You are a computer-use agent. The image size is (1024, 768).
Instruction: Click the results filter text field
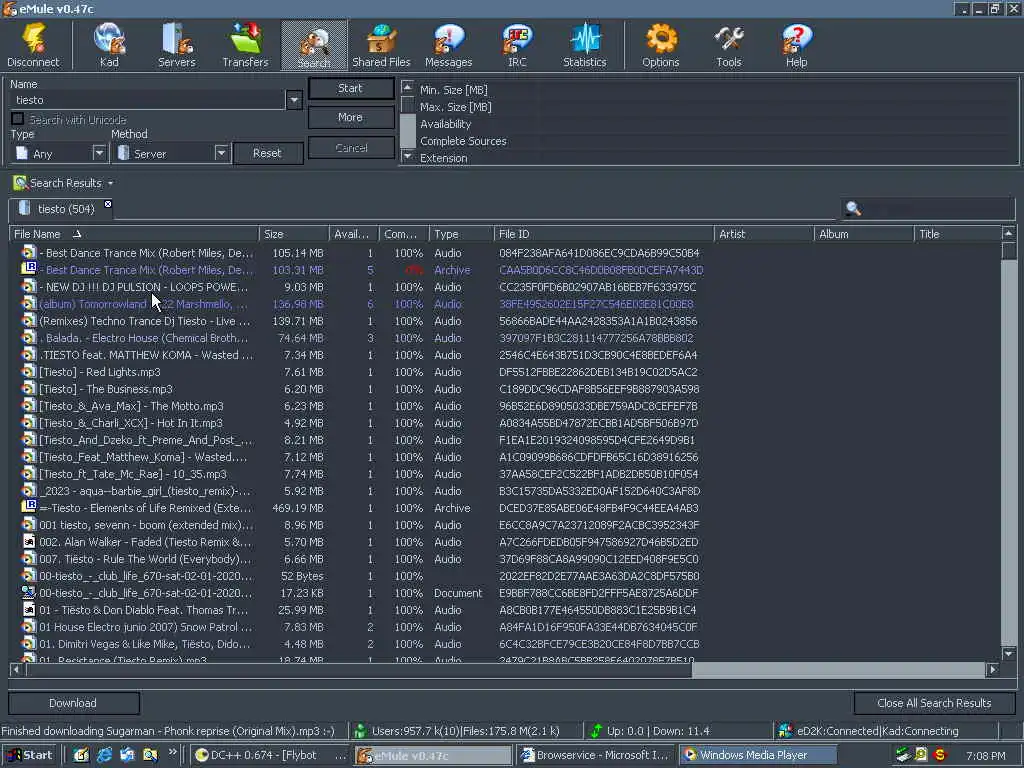tap(939, 209)
